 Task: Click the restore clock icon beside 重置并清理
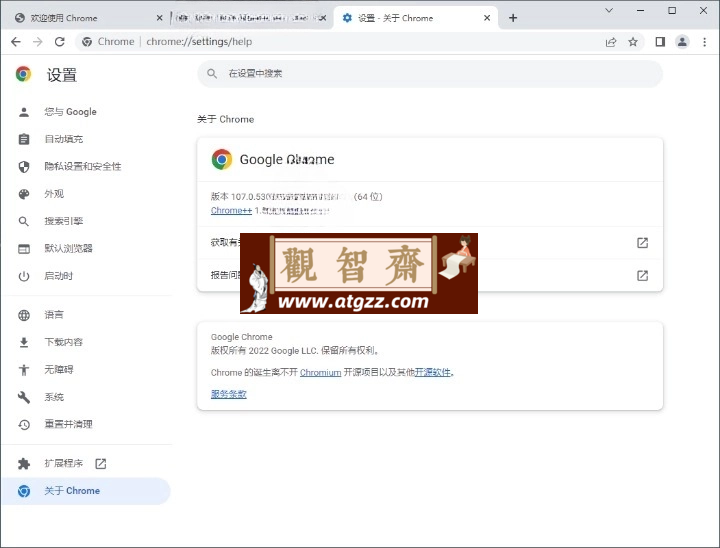click(x=24, y=424)
